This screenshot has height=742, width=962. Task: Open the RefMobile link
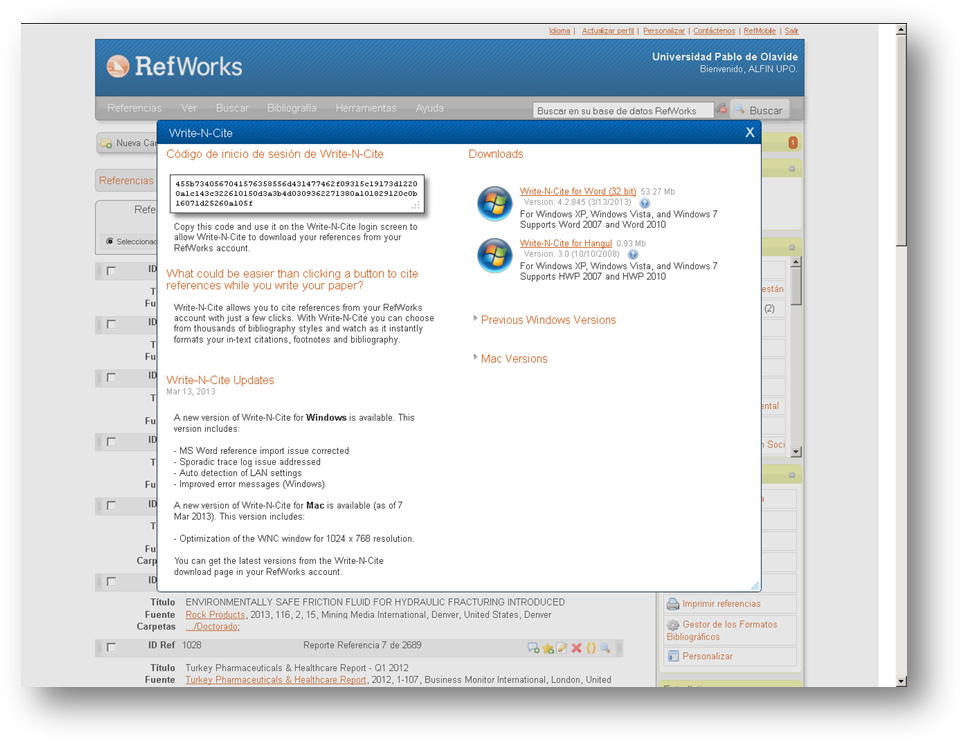point(760,31)
